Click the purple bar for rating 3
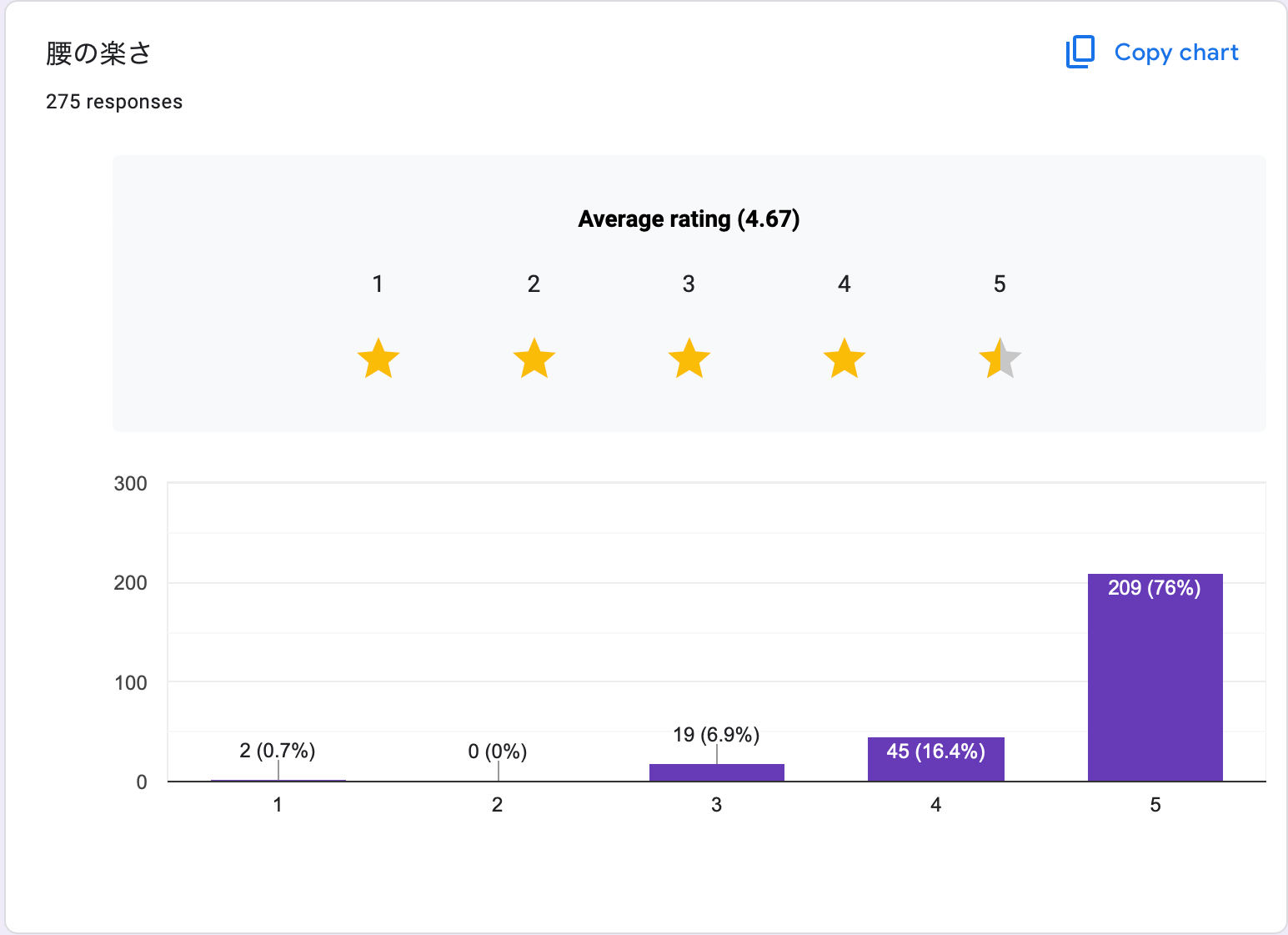 point(716,772)
